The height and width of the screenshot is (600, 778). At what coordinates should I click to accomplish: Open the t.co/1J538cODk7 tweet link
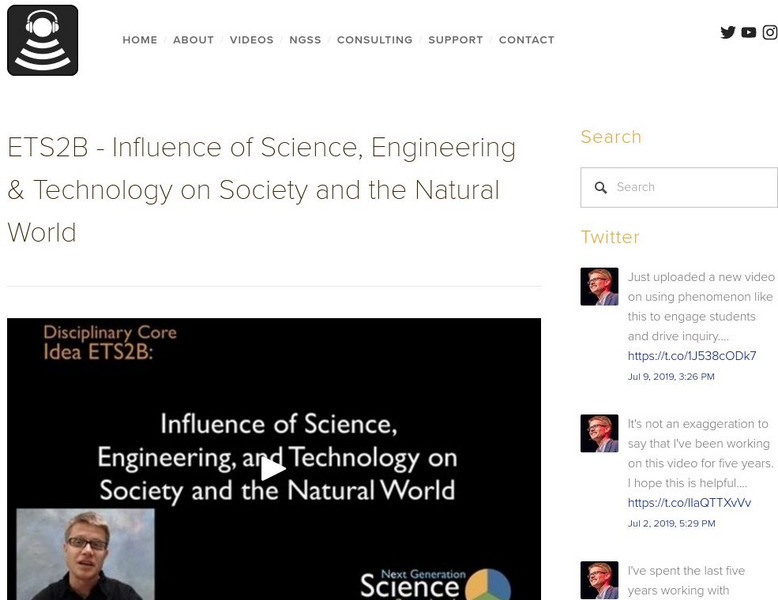point(691,356)
